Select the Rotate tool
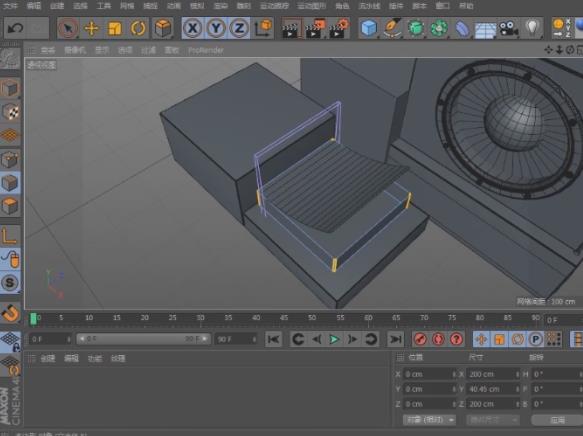 [x=138, y=28]
